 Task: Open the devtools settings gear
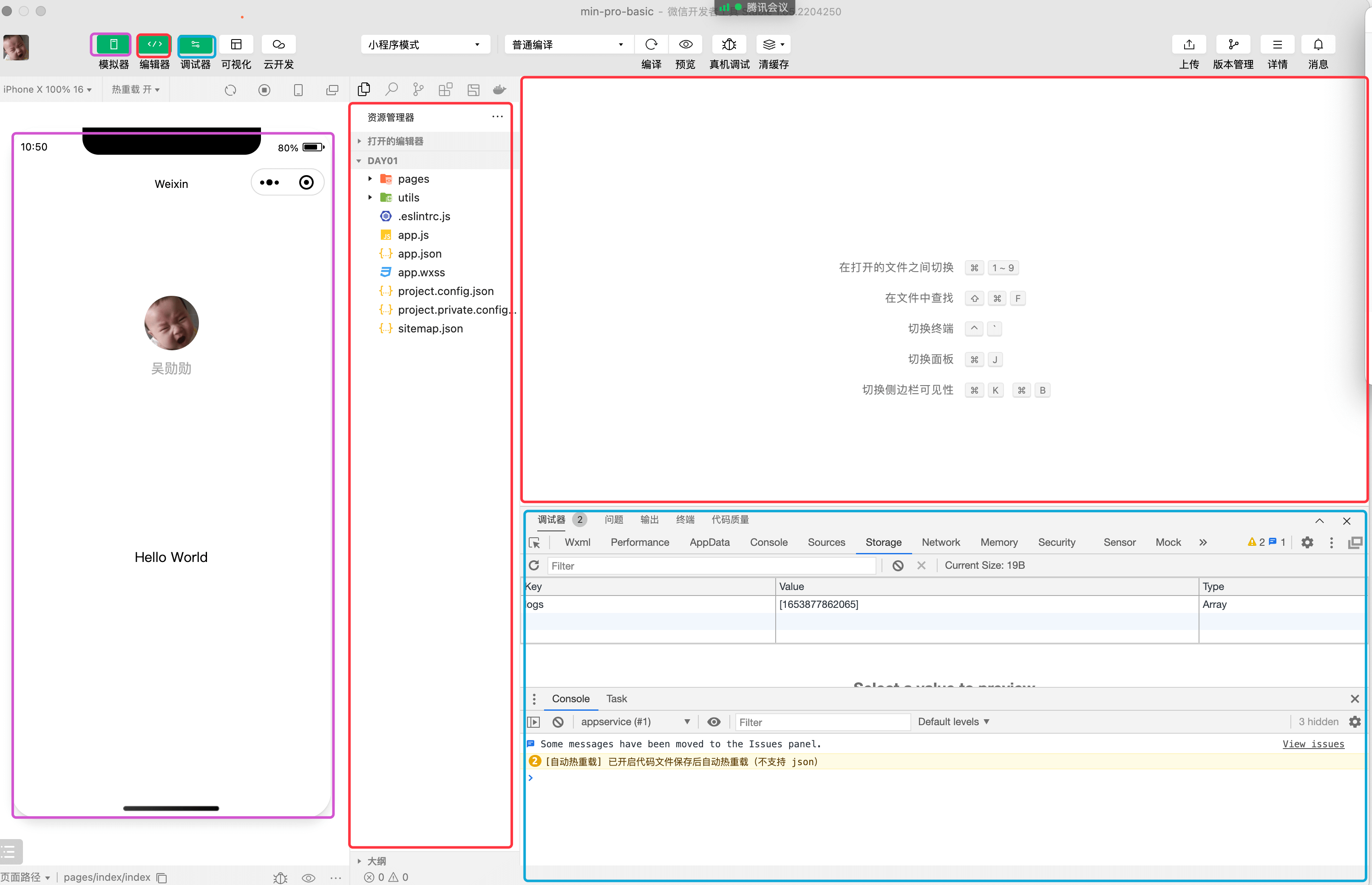pyautogui.click(x=1307, y=542)
